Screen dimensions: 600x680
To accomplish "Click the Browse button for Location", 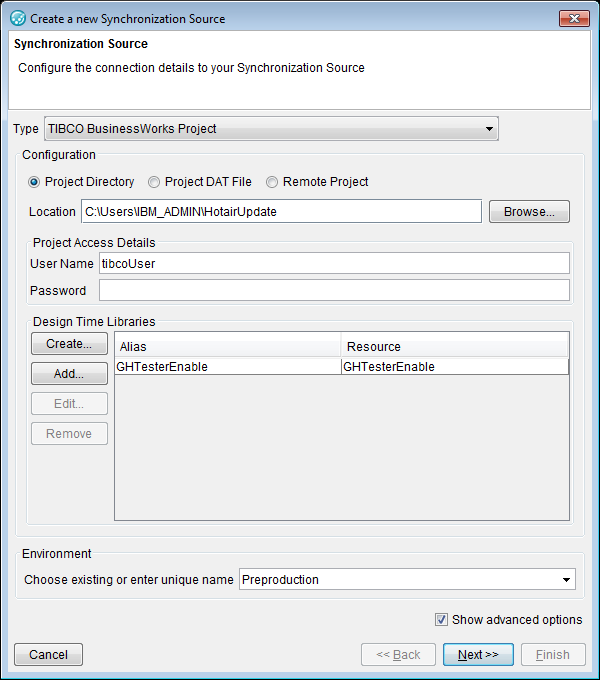I will 529,212.
